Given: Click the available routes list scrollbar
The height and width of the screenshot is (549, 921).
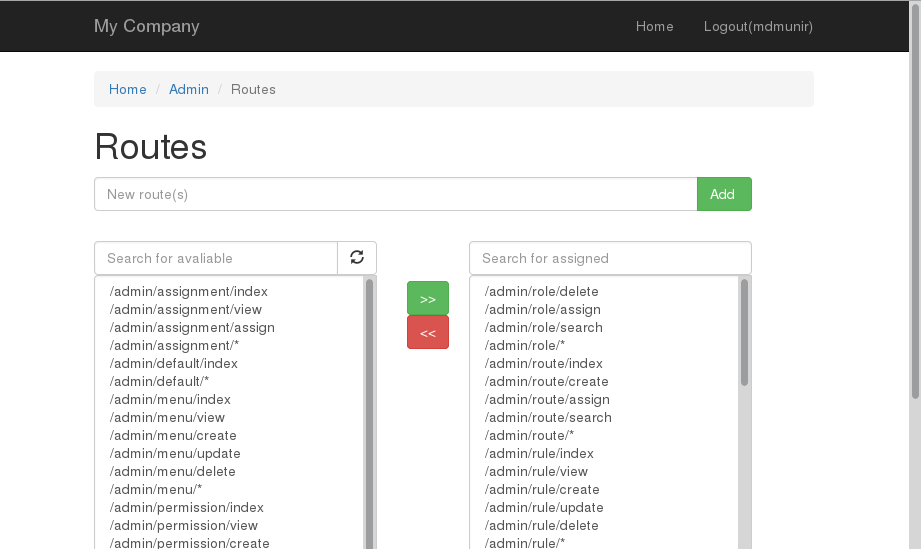Looking at the screenshot, I should click(369, 420).
